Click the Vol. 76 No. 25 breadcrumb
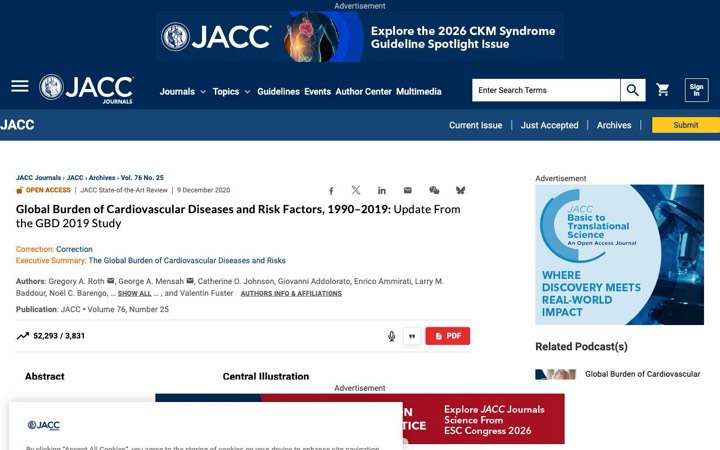 (142, 178)
